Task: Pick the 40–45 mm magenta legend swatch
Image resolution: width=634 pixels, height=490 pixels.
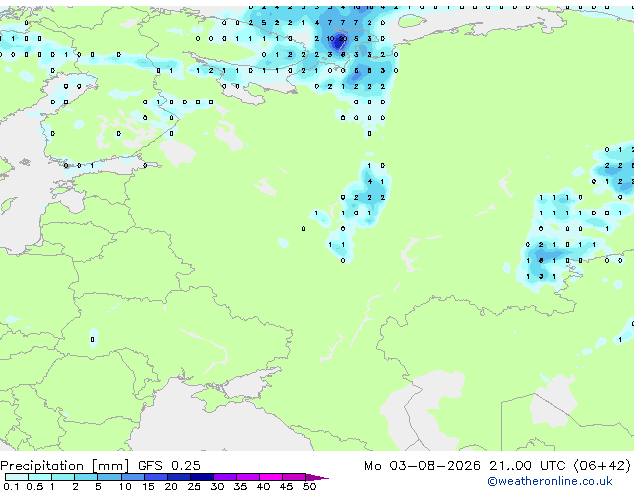Action: coord(271,477)
